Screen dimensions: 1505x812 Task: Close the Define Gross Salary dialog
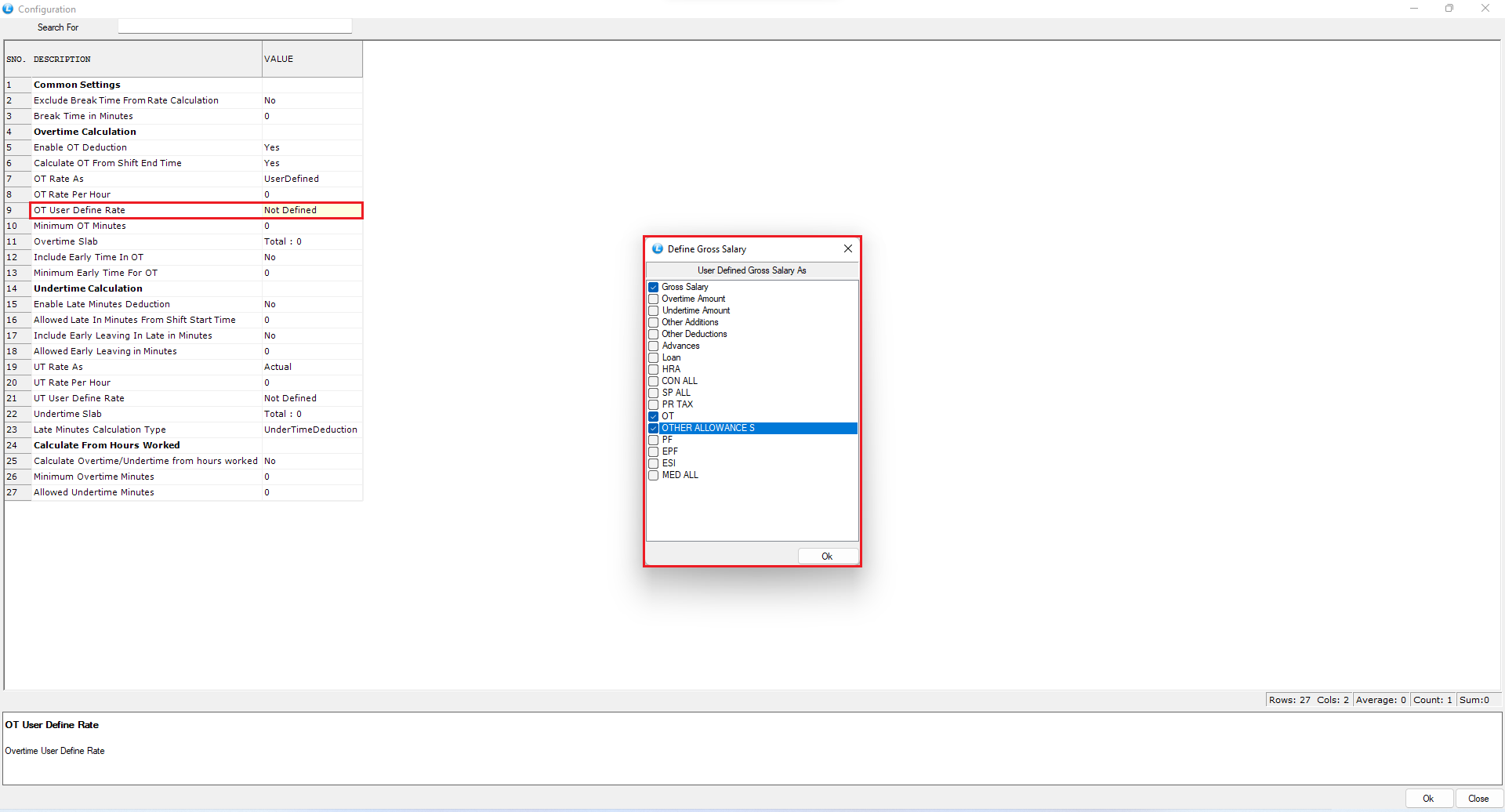[847, 248]
